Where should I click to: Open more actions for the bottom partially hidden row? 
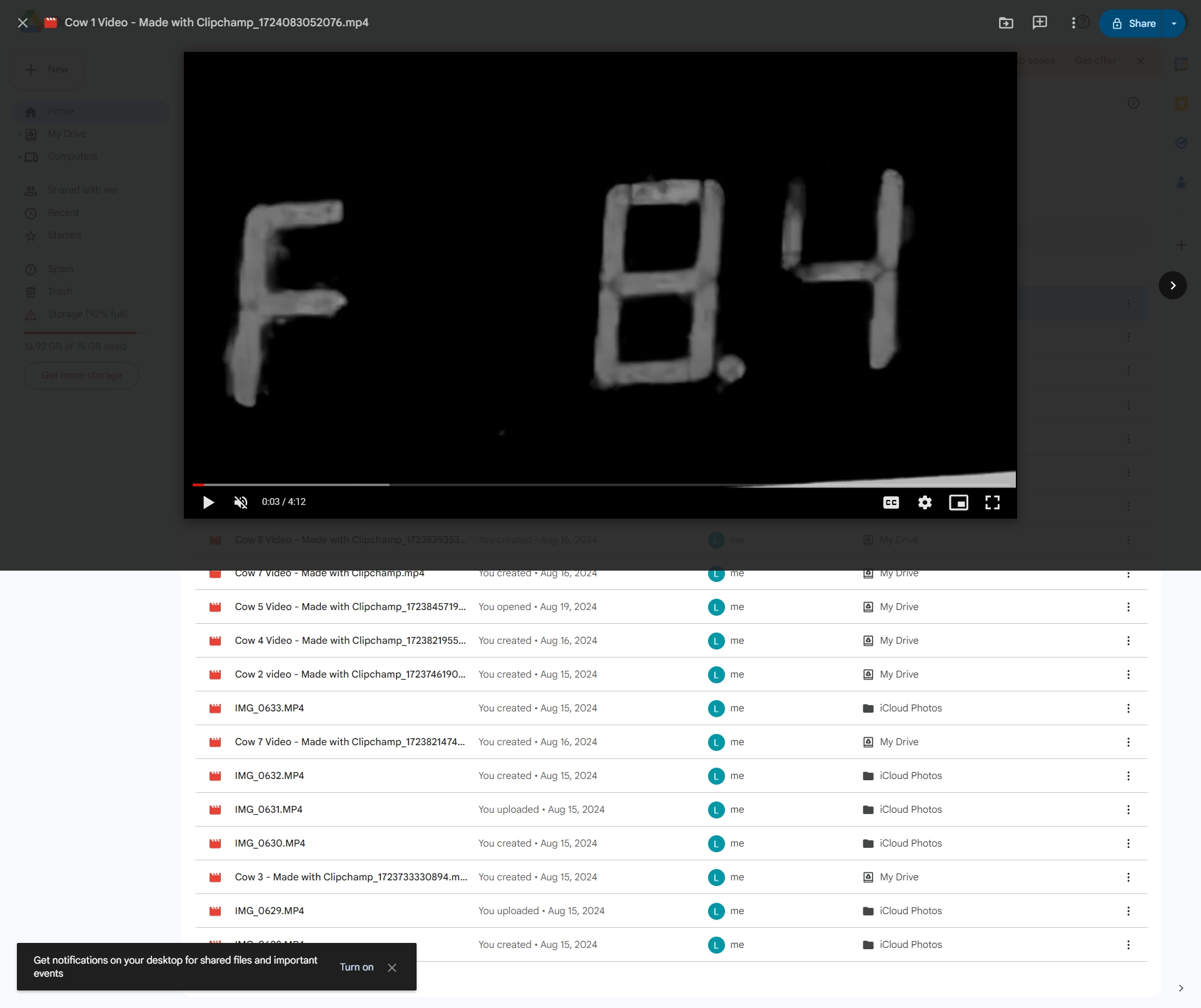point(1128,945)
